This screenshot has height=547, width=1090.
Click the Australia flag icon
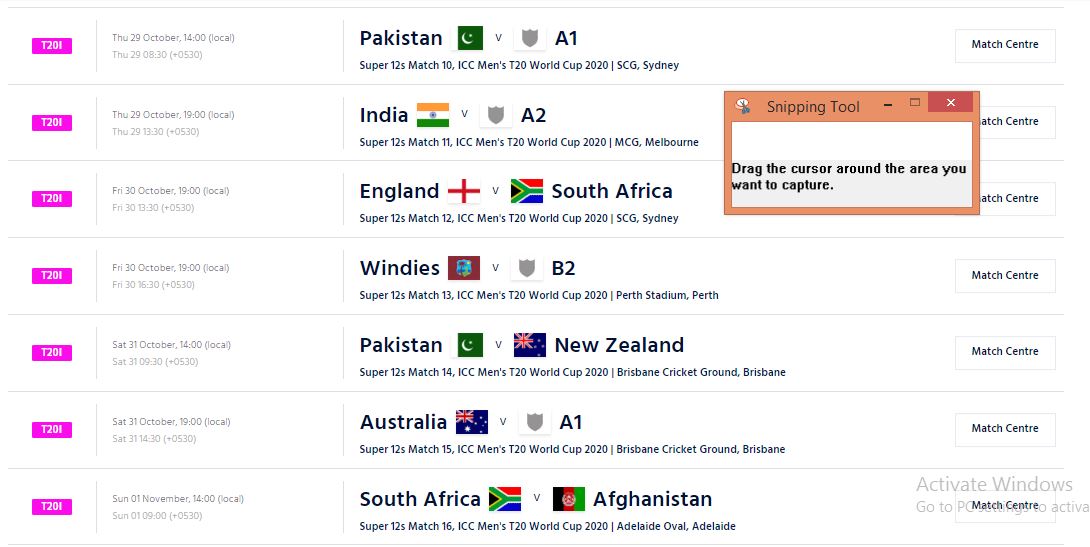coord(472,422)
